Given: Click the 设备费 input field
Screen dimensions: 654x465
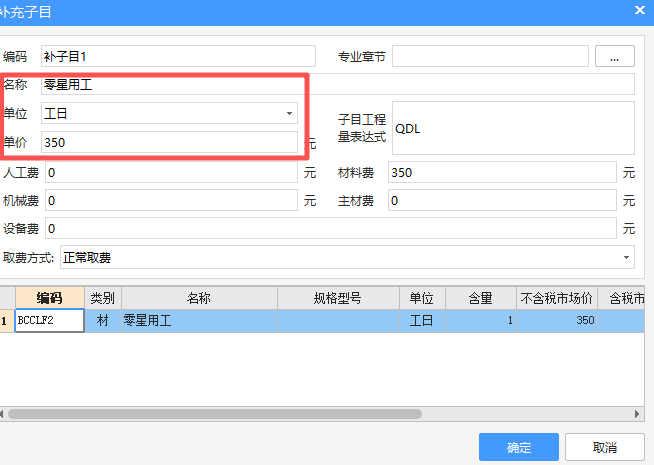Looking at the screenshot, I should pyautogui.click(x=331, y=228).
